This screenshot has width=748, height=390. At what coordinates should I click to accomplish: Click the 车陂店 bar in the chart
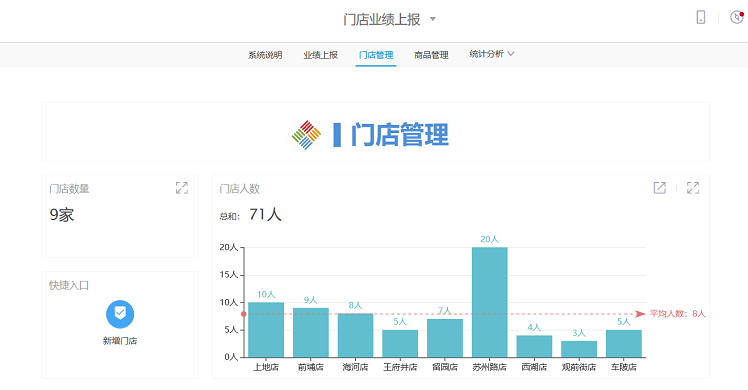click(623, 343)
